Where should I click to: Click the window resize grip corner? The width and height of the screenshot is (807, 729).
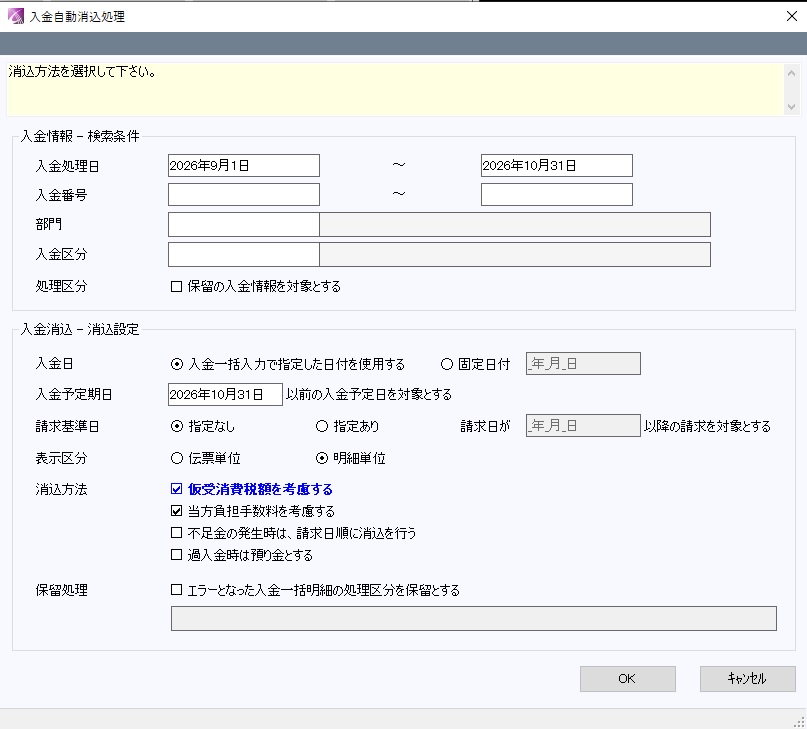tap(799, 722)
